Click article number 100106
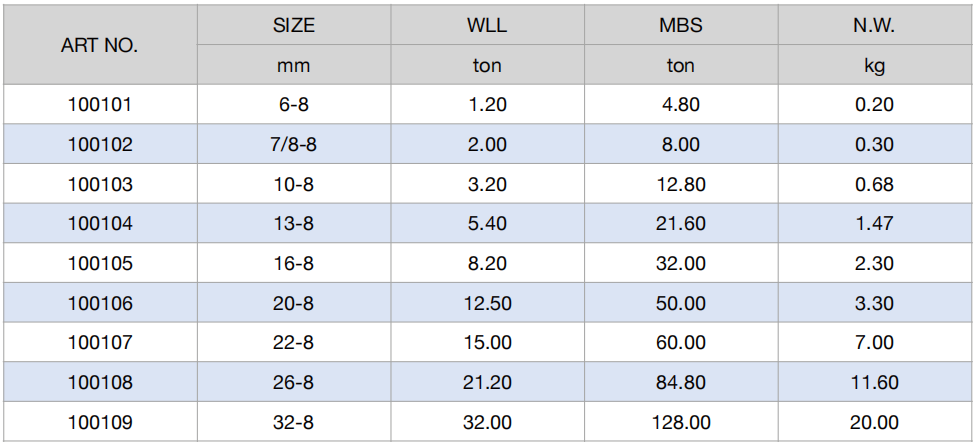 tap(100, 304)
